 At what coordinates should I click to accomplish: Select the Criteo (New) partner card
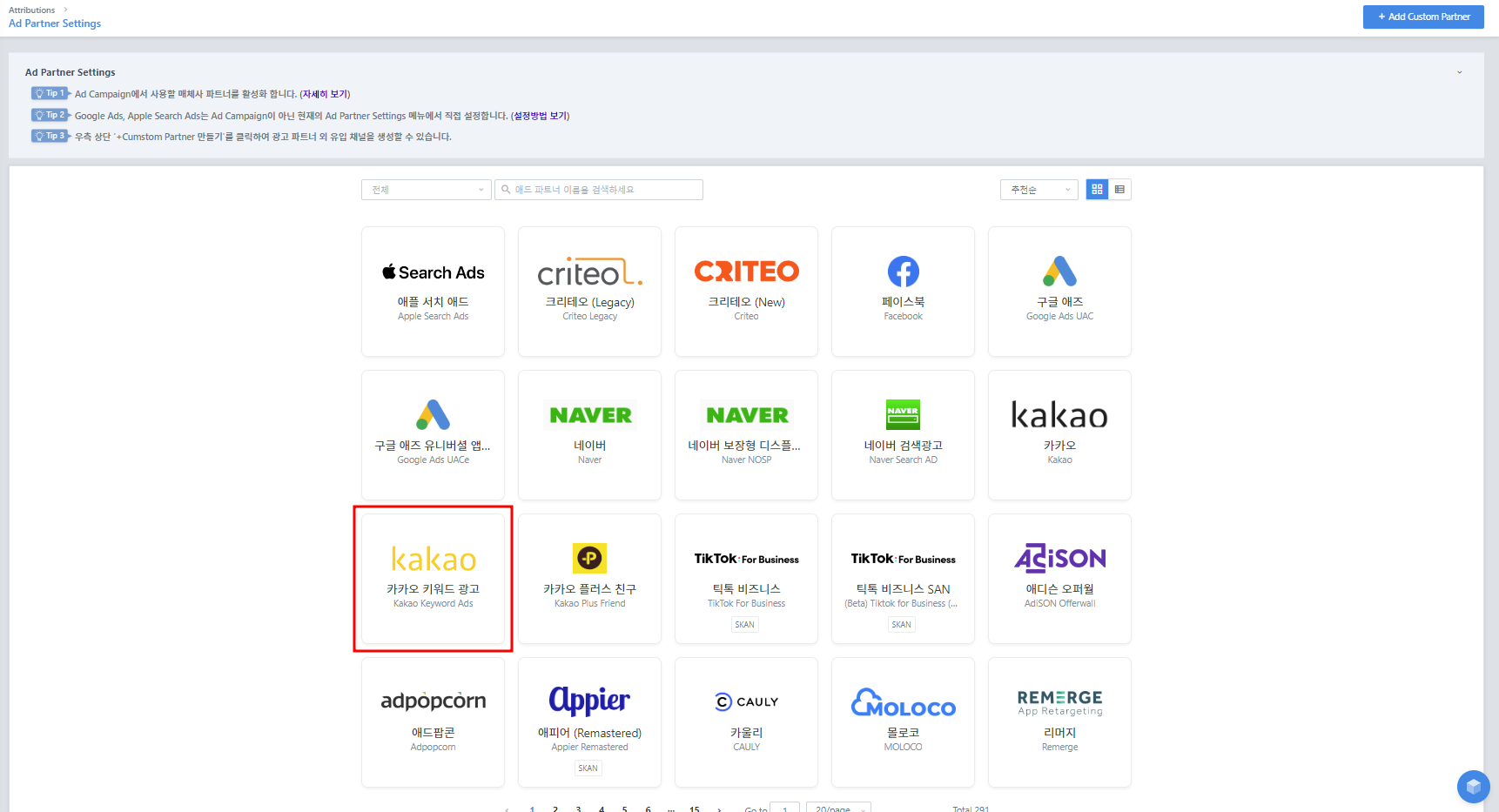coord(746,292)
